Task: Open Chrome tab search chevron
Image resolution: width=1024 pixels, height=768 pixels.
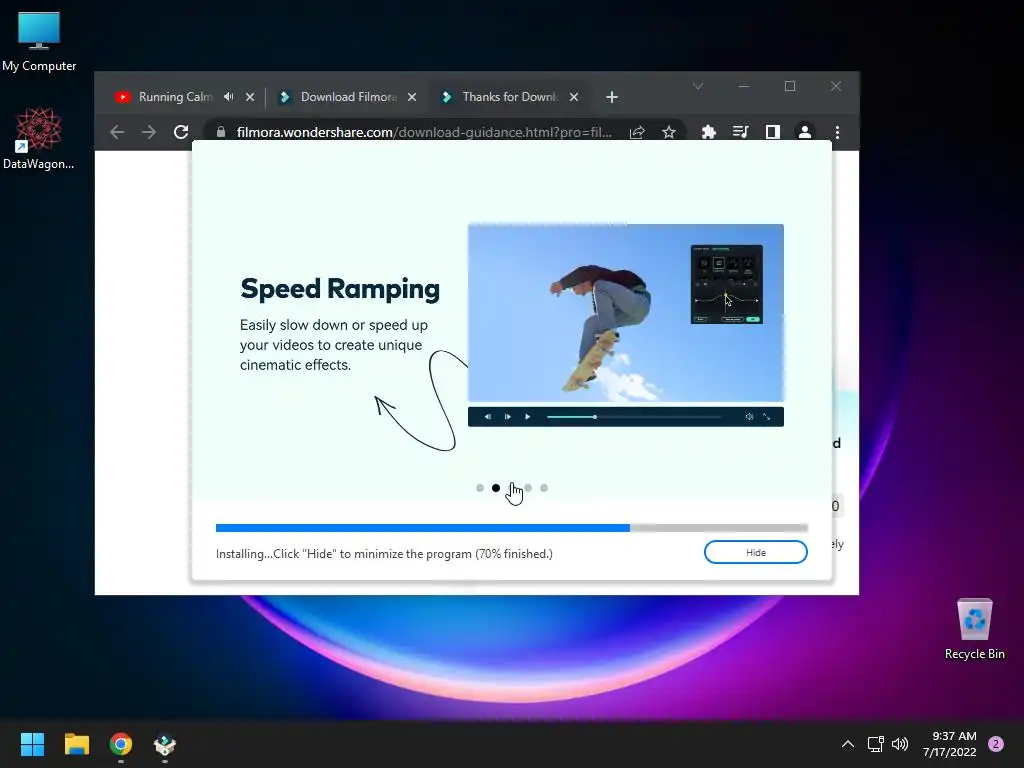Action: [x=698, y=86]
